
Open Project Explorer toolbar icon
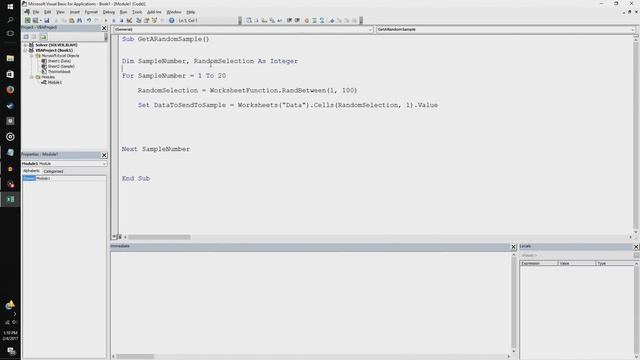139,20
